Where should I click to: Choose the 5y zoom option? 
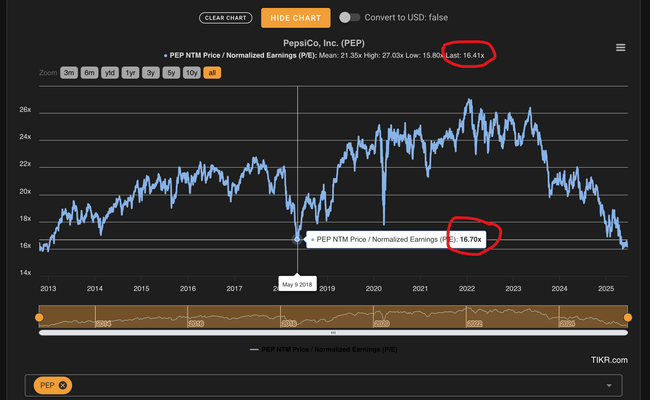pyautogui.click(x=171, y=73)
